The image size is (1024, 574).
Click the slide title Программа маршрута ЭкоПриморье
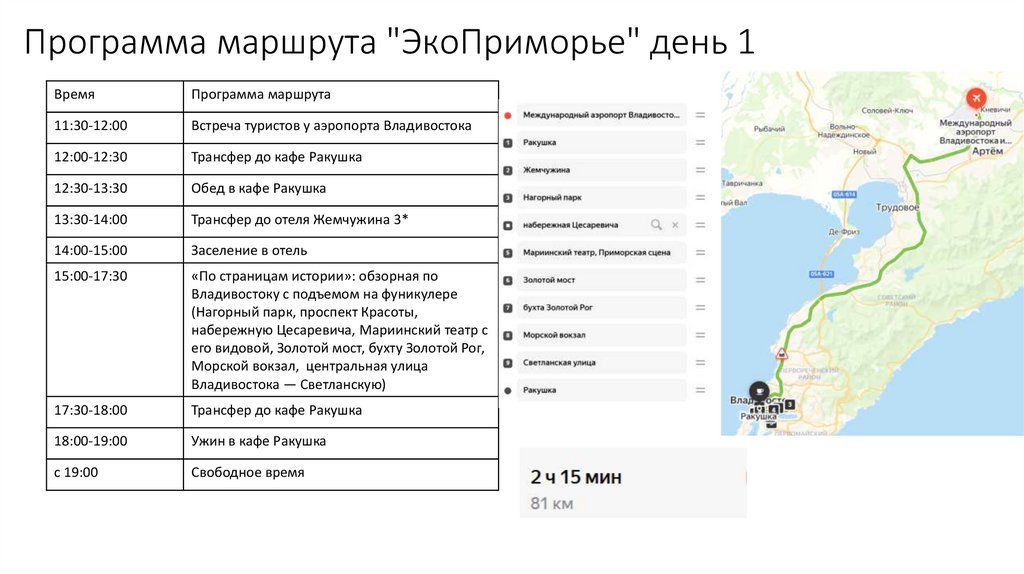tap(389, 42)
